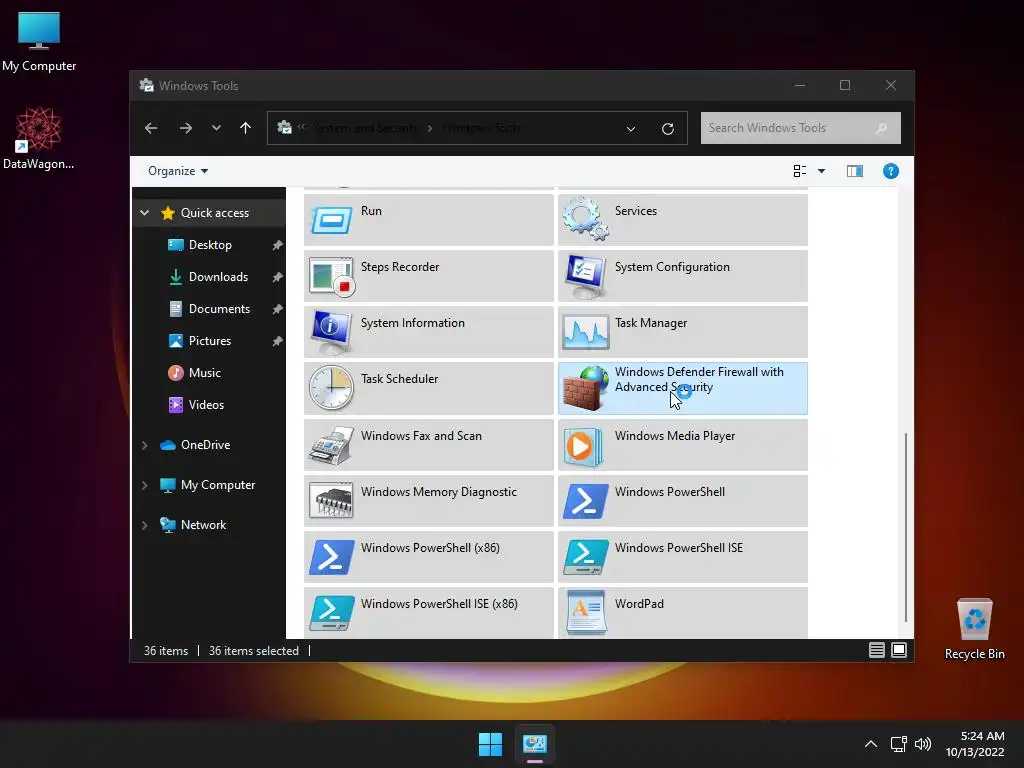The height and width of the screenshot is (768, 1024).
Task: Select the WordPad document icon
Action: pos(585,612)
